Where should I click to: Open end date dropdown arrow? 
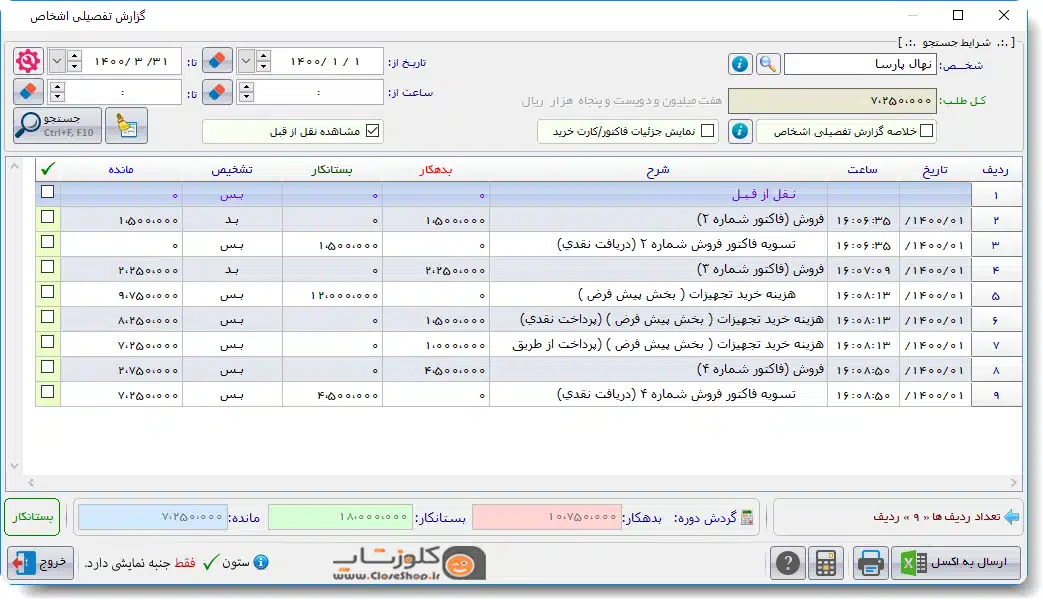click(x=57, y=61)
